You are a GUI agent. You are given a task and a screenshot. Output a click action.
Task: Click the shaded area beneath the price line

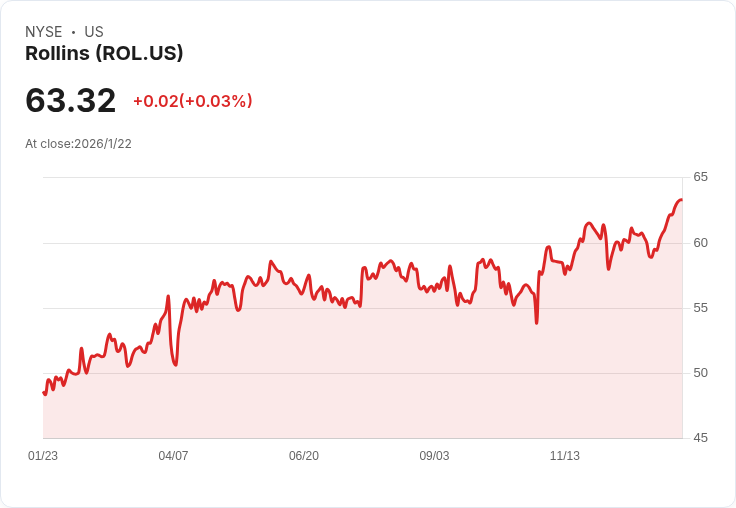coord(360,380)
